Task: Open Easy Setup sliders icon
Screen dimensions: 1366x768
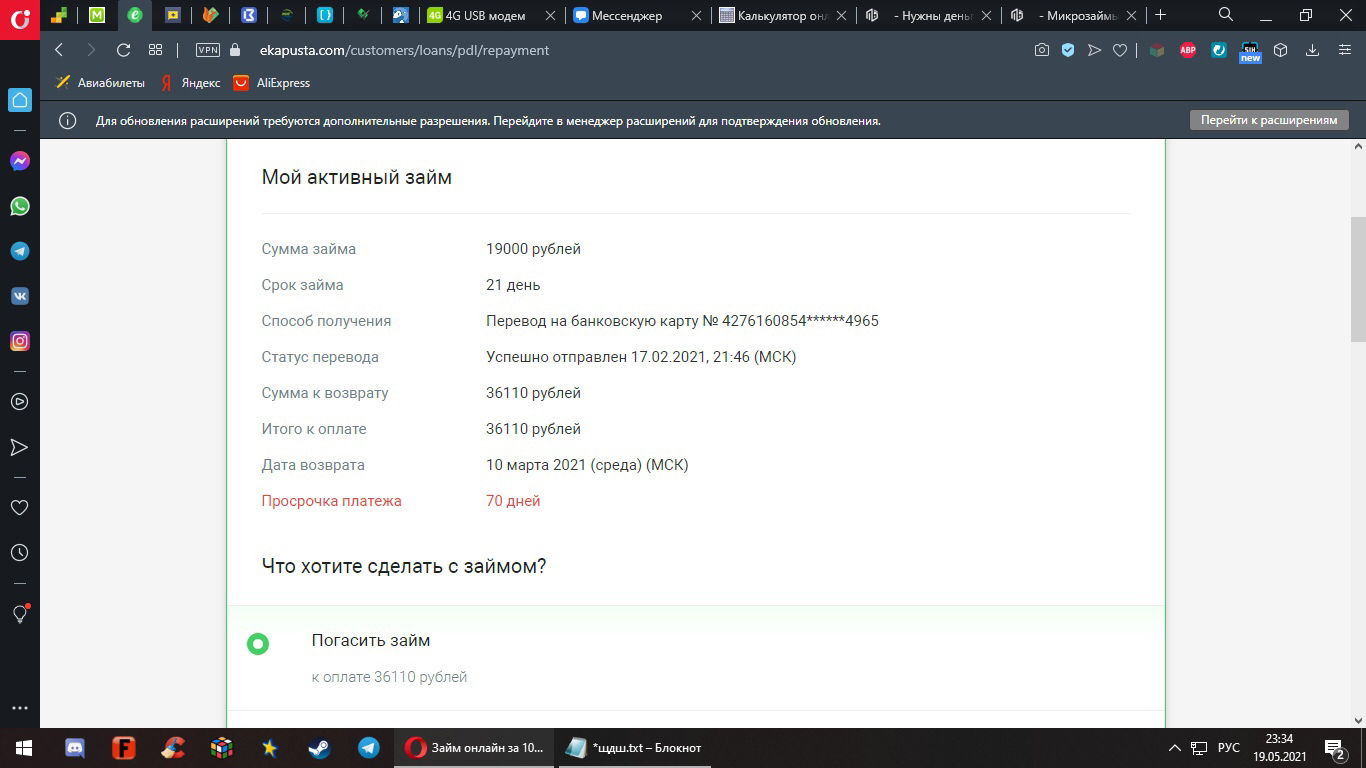Action: (1344, 50)
